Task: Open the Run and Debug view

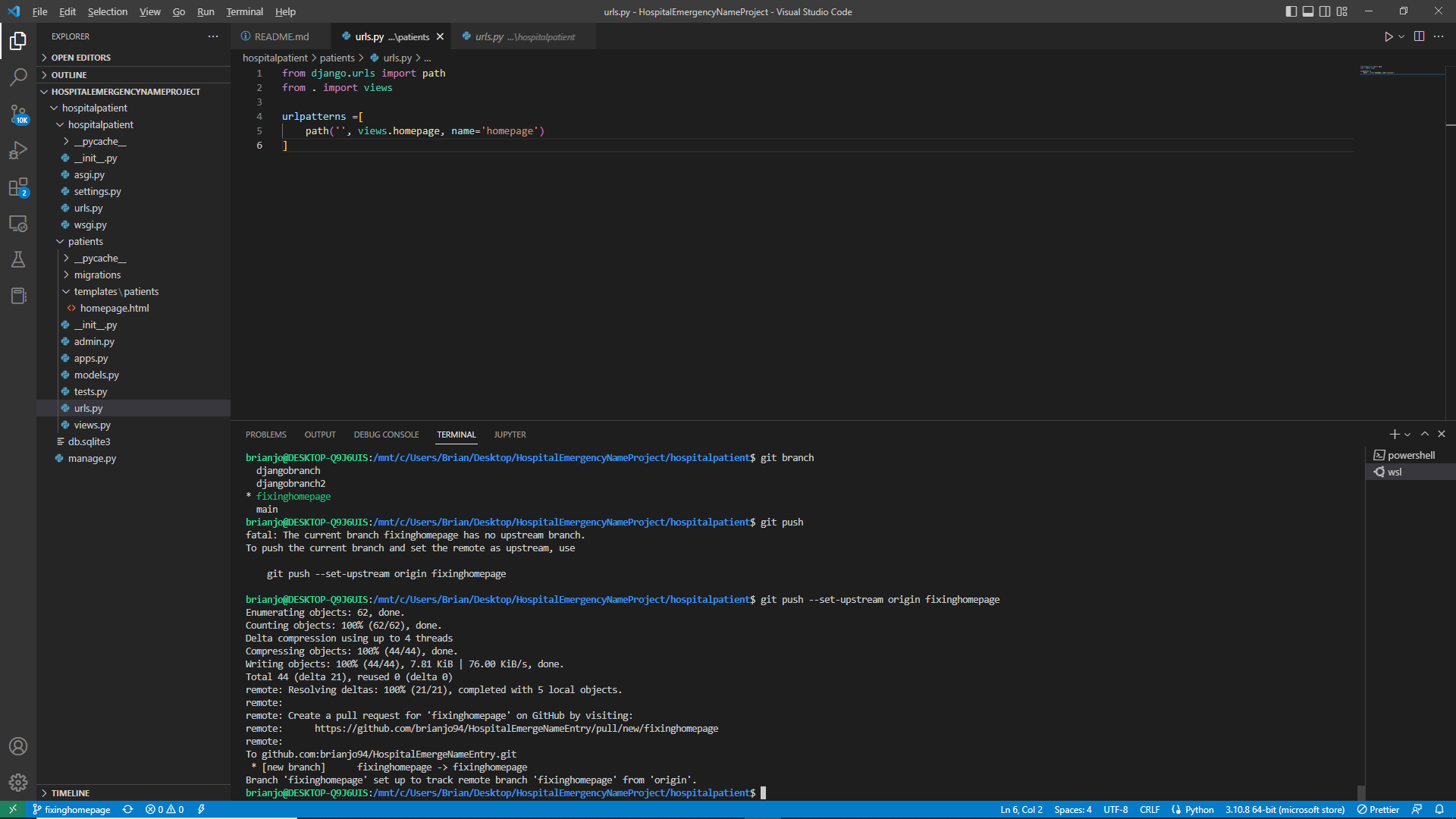Action: pyautogui.click(x=18, y=151)
